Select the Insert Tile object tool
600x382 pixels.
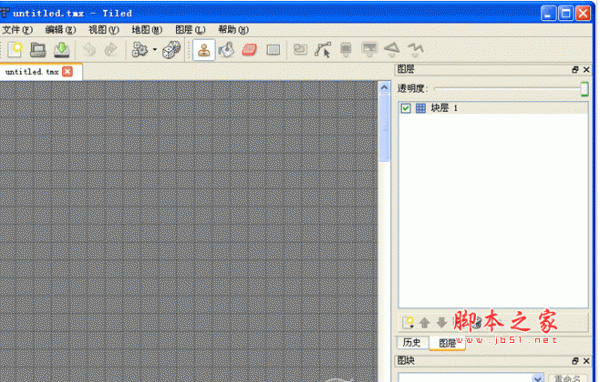click(x=346, y=50)
